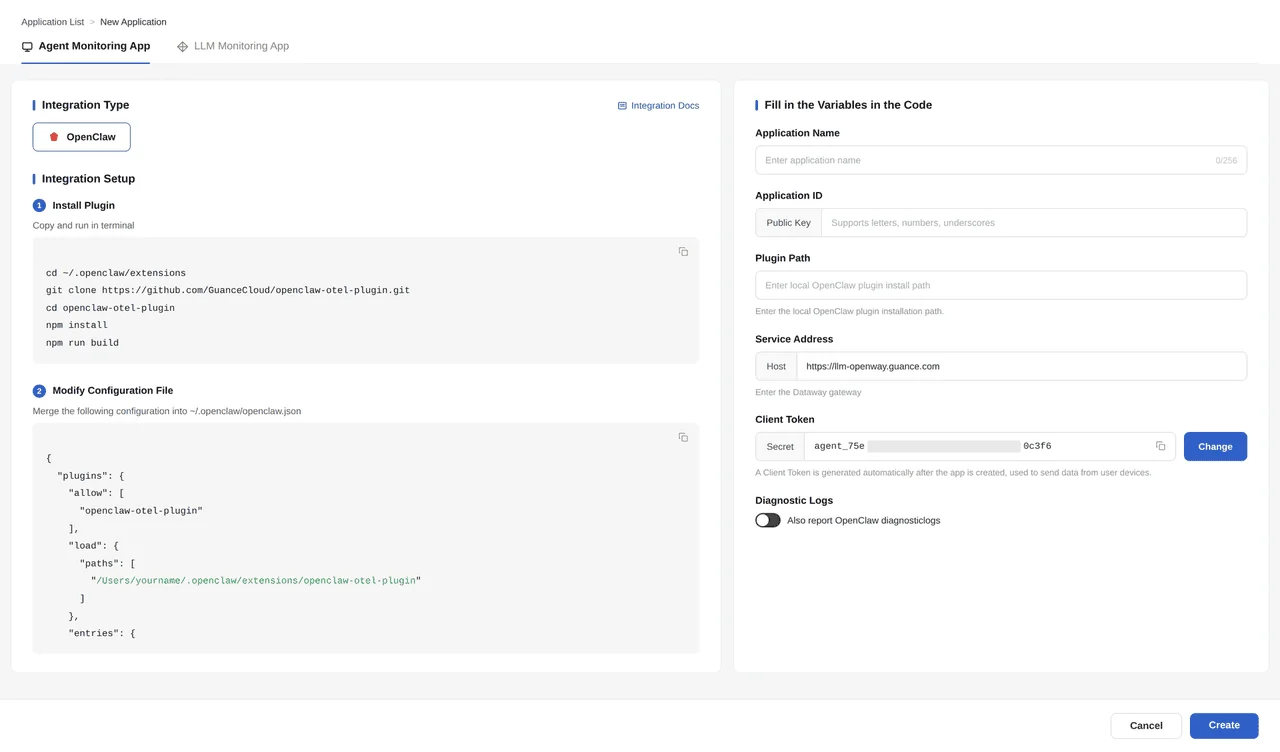This screenshot has height=752, width=1280.
Task: Click the "cd ~/.openclaw/extensions" command line
Action: [116, 273]
